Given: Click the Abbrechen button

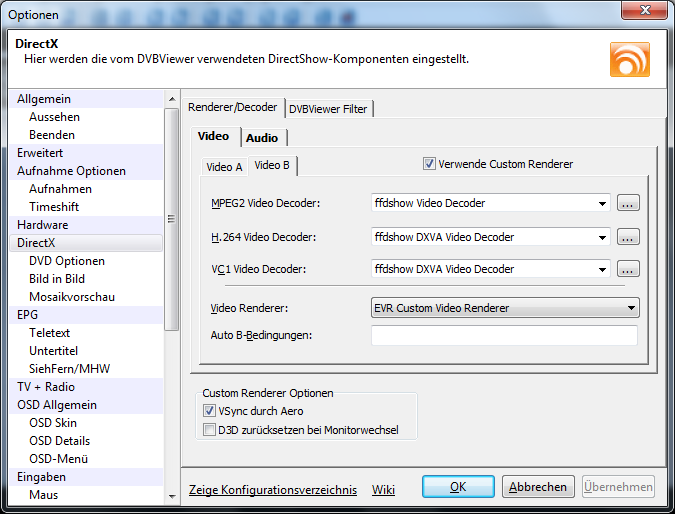Looking at the screenshot, I should point(538,487).
